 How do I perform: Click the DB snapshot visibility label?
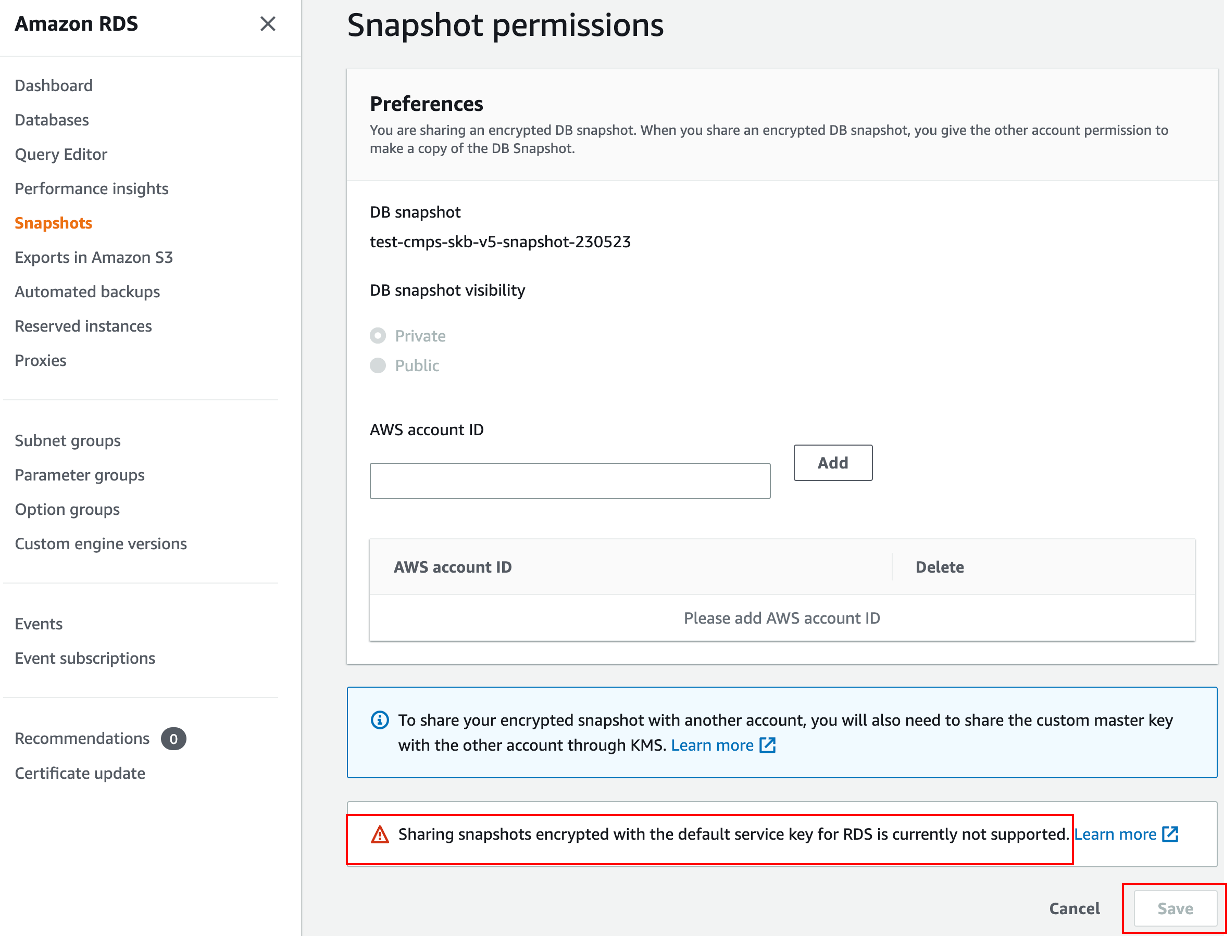[x=448, y=290]
